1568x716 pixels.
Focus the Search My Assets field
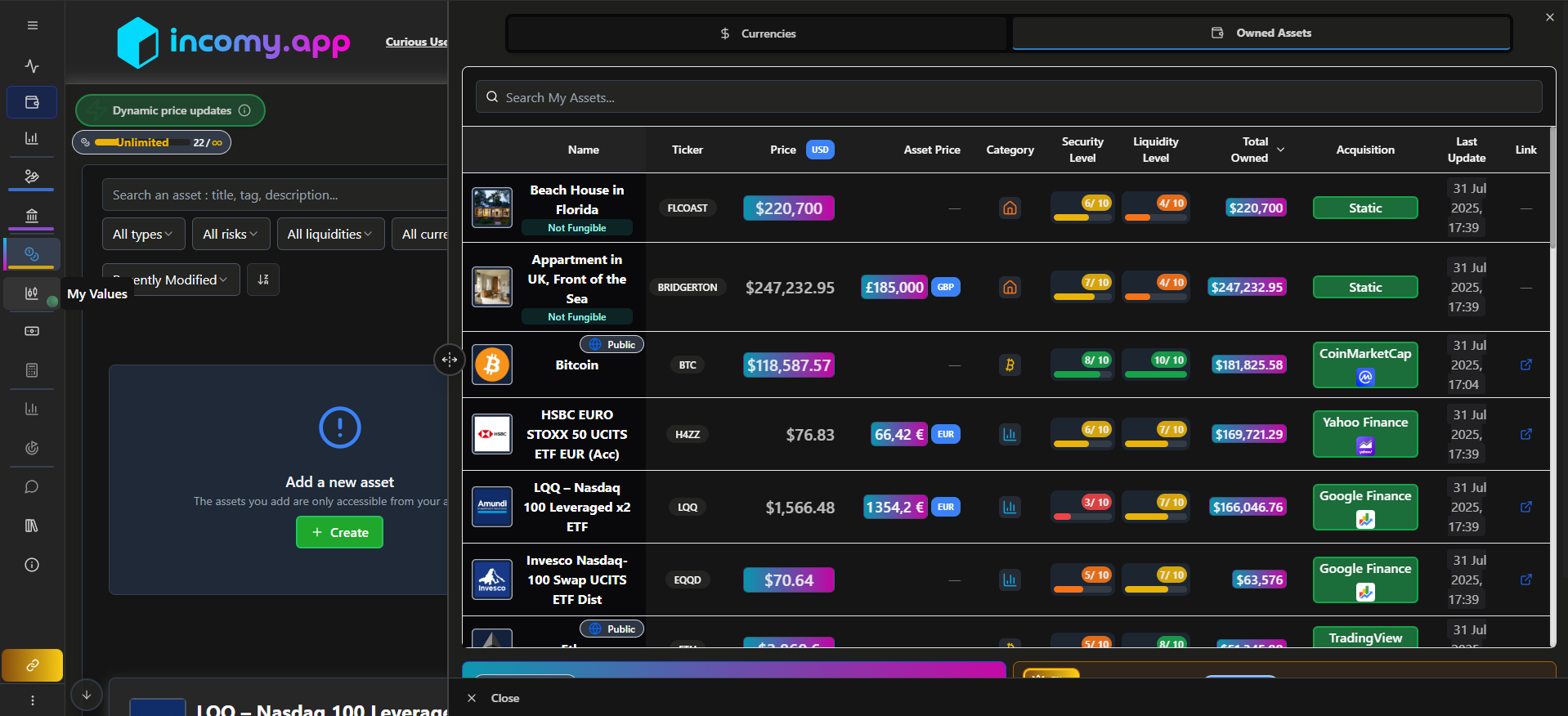[1009, 97]
